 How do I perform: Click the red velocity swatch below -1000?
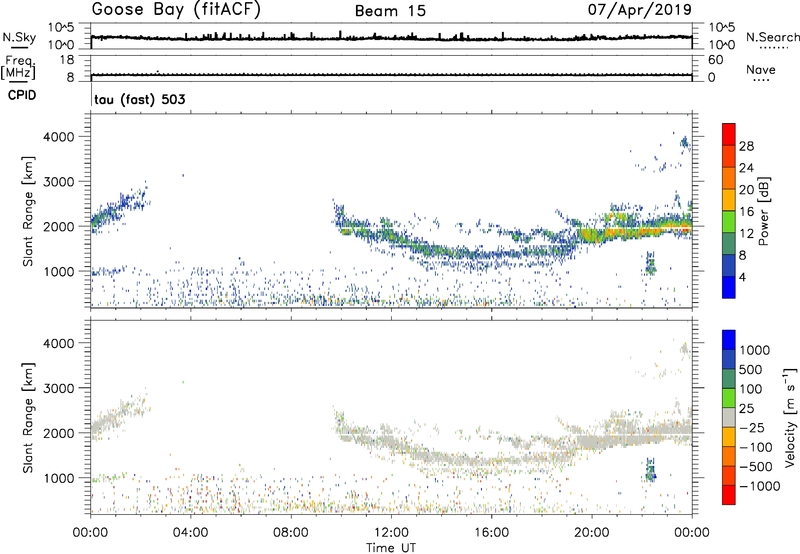[729, 495]
